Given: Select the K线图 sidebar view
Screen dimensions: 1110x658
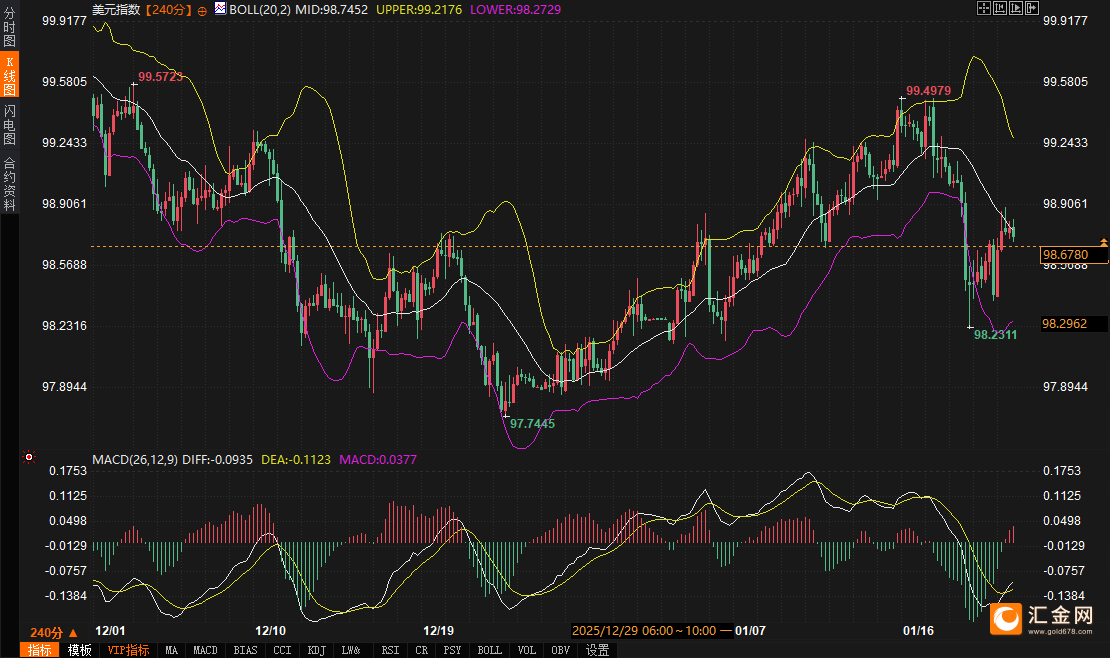Looking at the screenshot, I should 10,76.
